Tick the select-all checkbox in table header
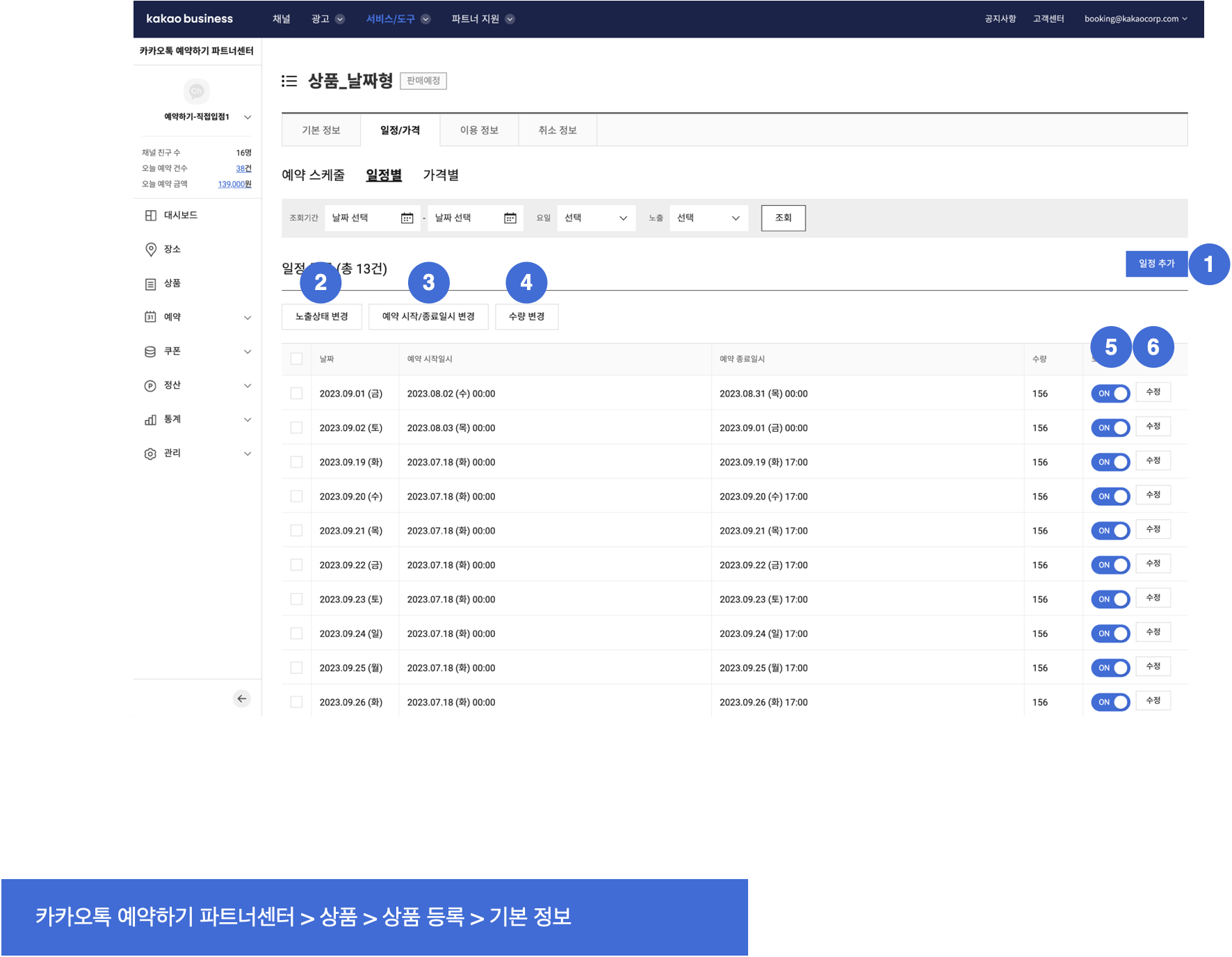The height and width of the screenshot is (957, 1232). (x=296, y=359)
